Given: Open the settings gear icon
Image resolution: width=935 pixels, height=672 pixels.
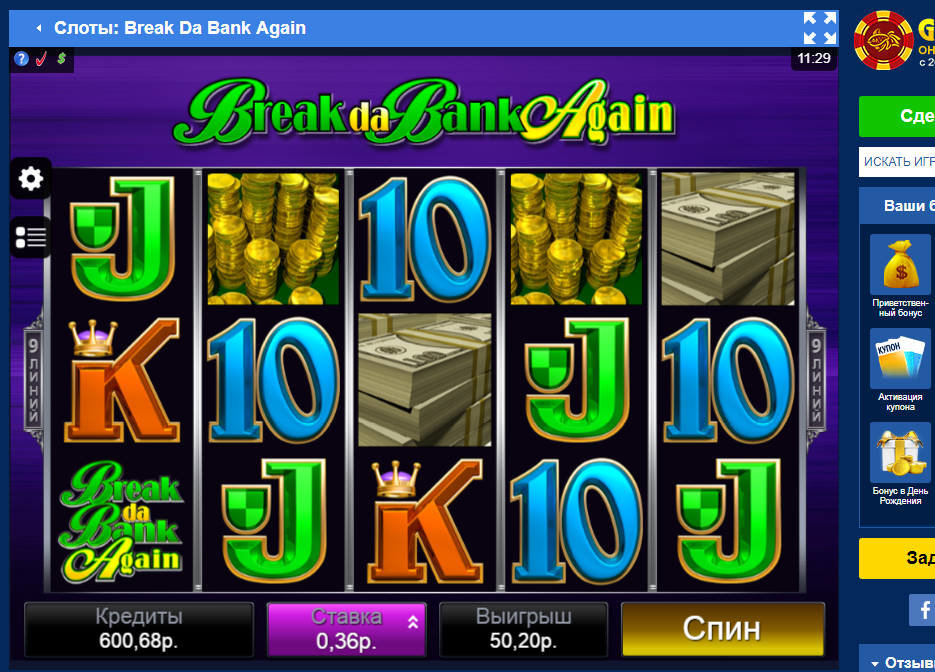Looking at the screenshot, I should coord(30,178).
